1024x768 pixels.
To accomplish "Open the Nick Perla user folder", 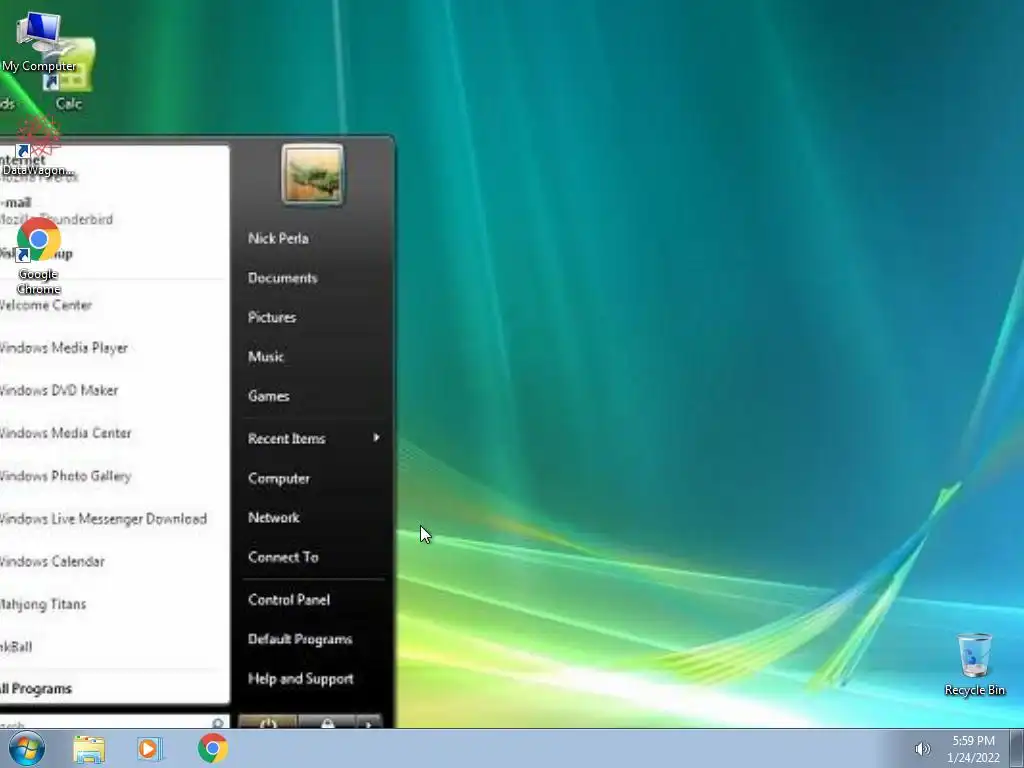I will (278, 238).
